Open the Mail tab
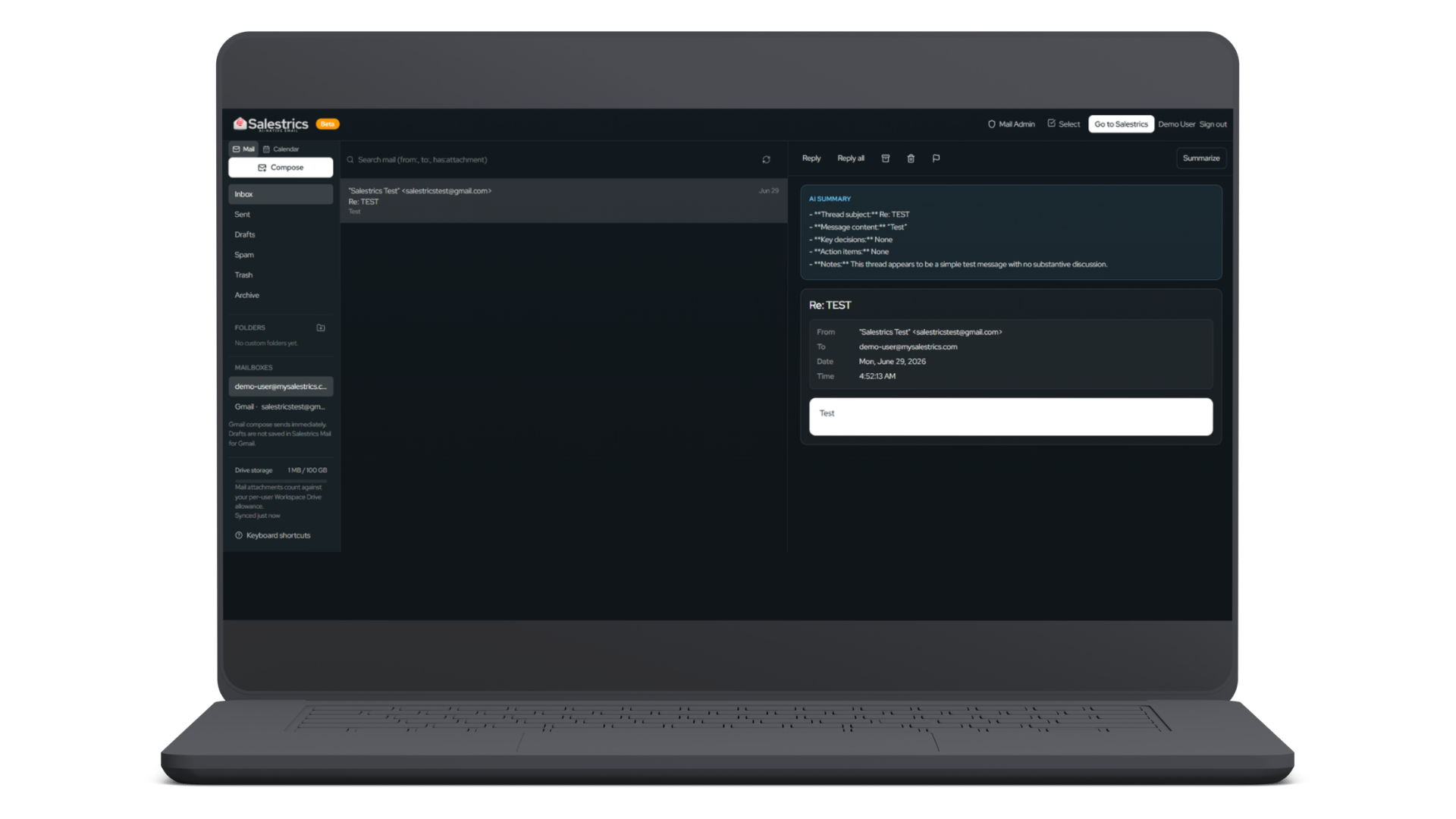The height and width of the screenshot is (819, 1456). [243, 149]
